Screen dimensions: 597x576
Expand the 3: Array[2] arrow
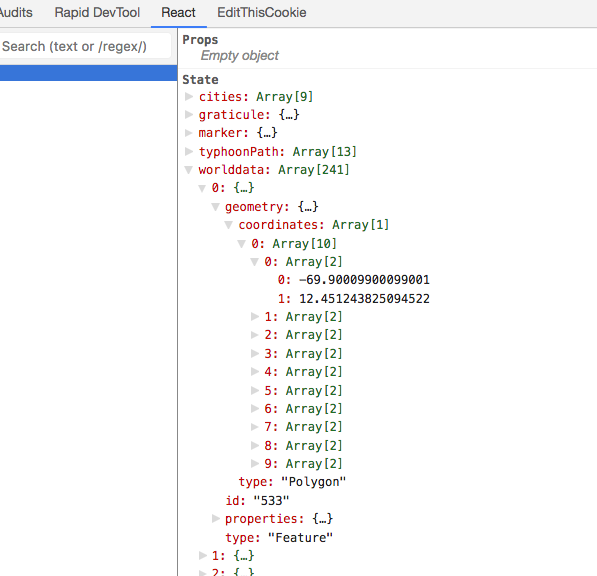click(x=255, y=353)
